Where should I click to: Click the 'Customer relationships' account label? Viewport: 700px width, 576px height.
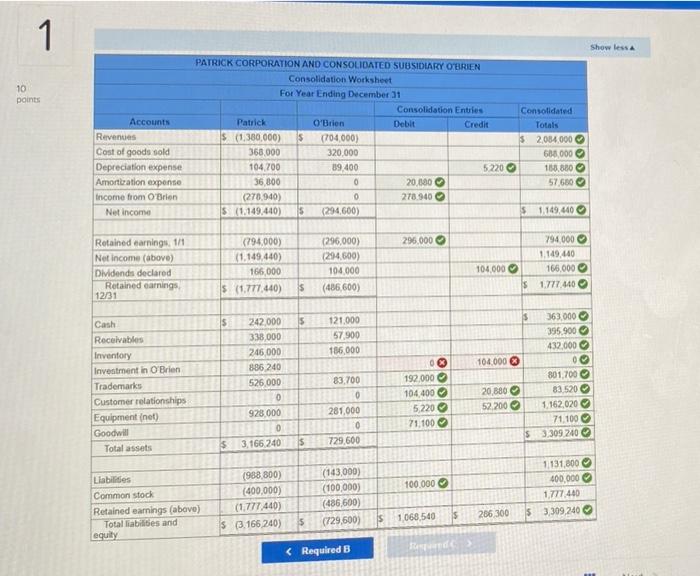pos(140,401)
